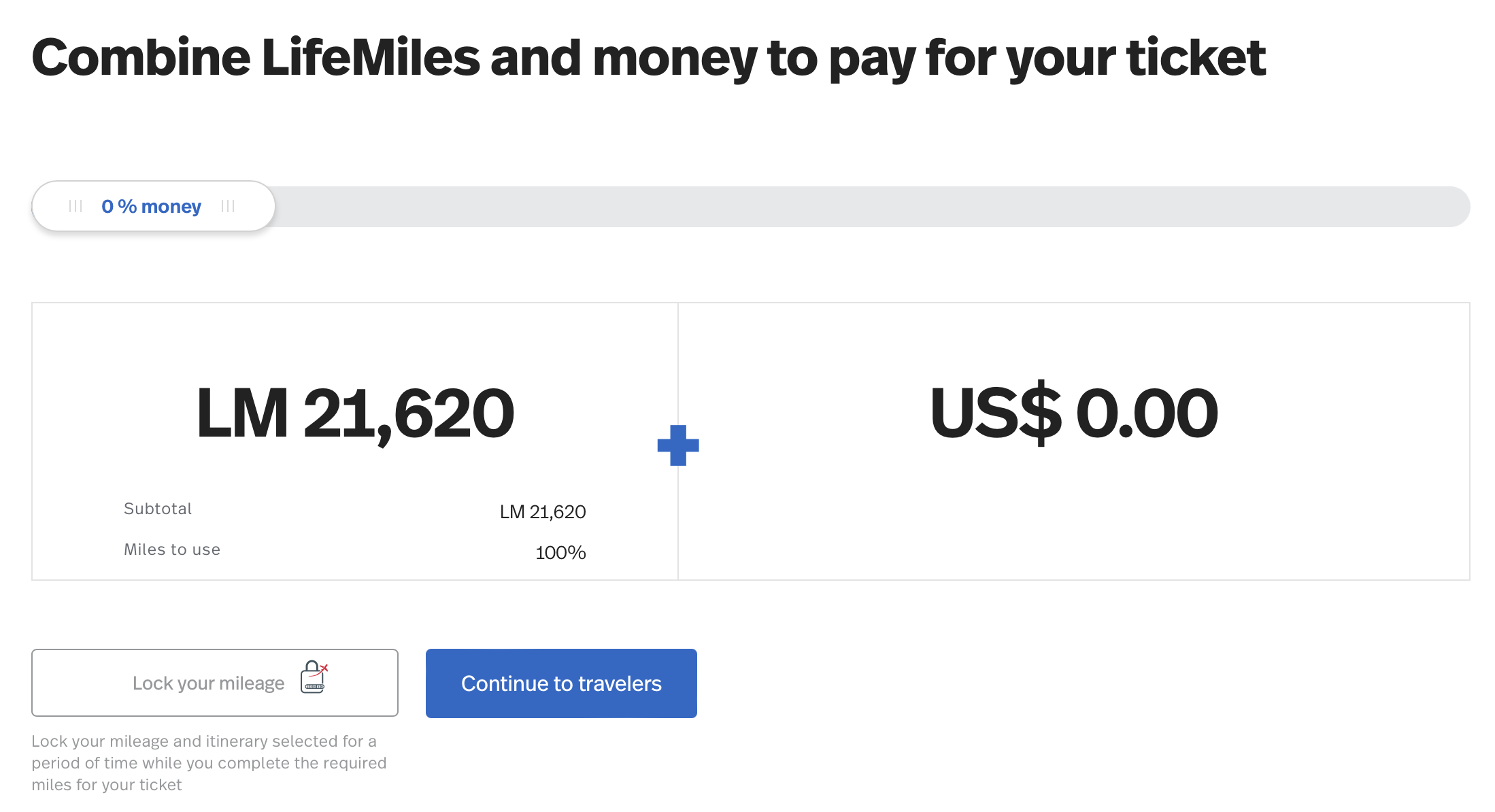Click the 0 % money label text
Screen dimensions: 1495x812
point(152,206)
